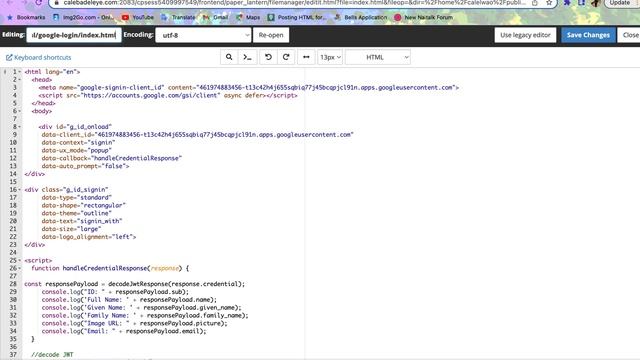Click the data-shape="rectangular" line
This screenshot has width=640, height=360.
point(84,205)
